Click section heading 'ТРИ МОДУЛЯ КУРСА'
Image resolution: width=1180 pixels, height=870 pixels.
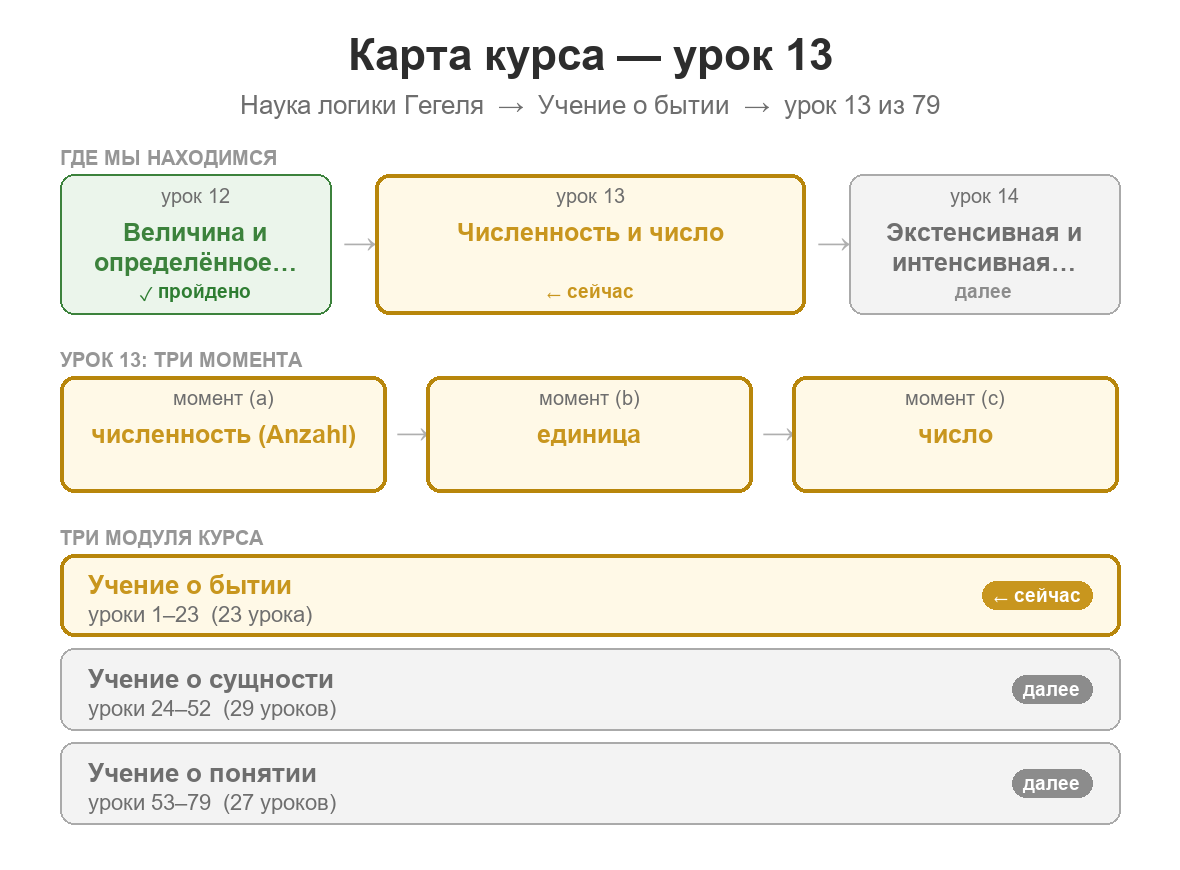(162, 538)
